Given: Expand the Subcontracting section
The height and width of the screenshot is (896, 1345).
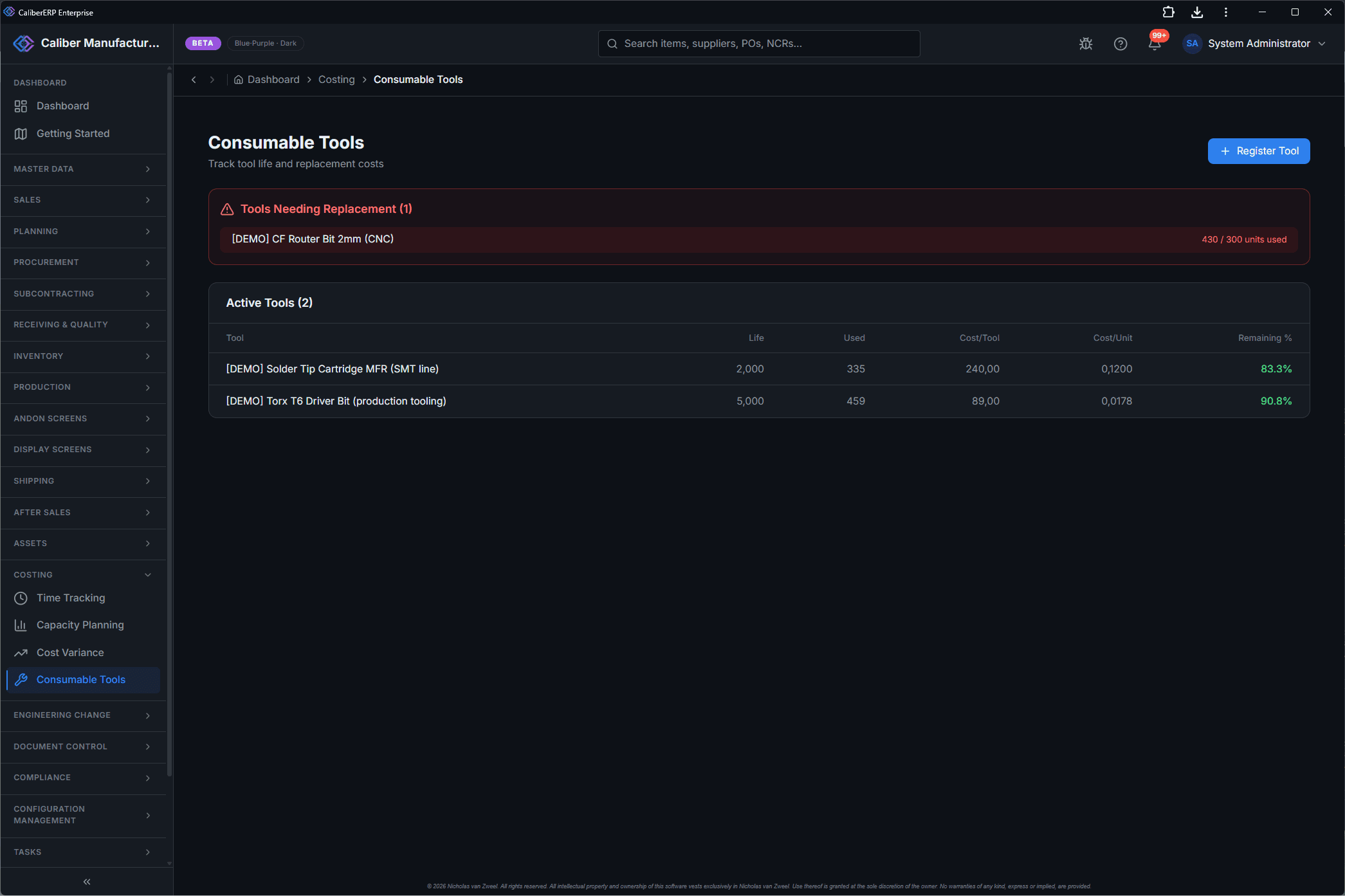Looking at the screenshot, I should [x=83, y=294].
